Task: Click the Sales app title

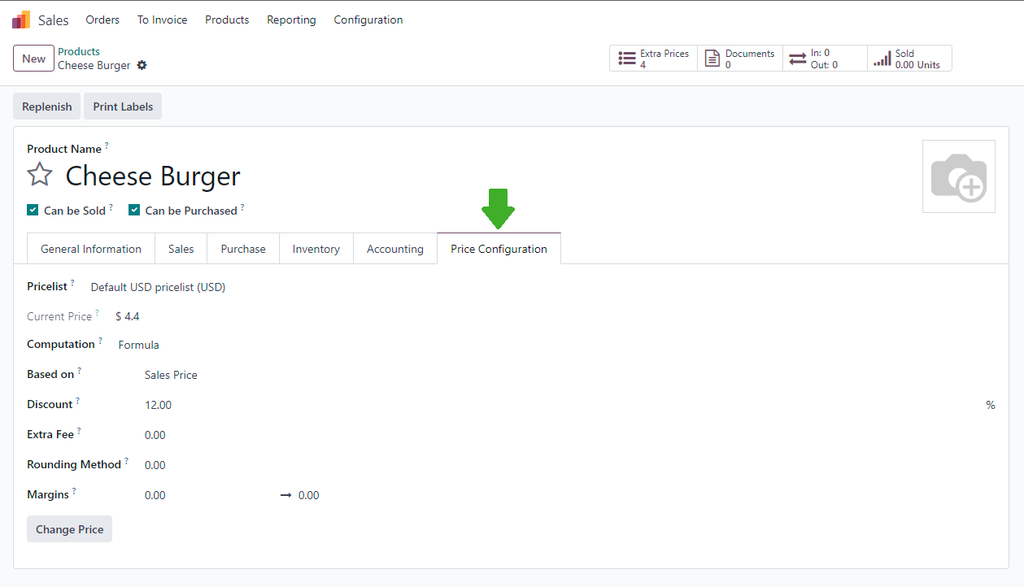Action: [x=53, y=20]
